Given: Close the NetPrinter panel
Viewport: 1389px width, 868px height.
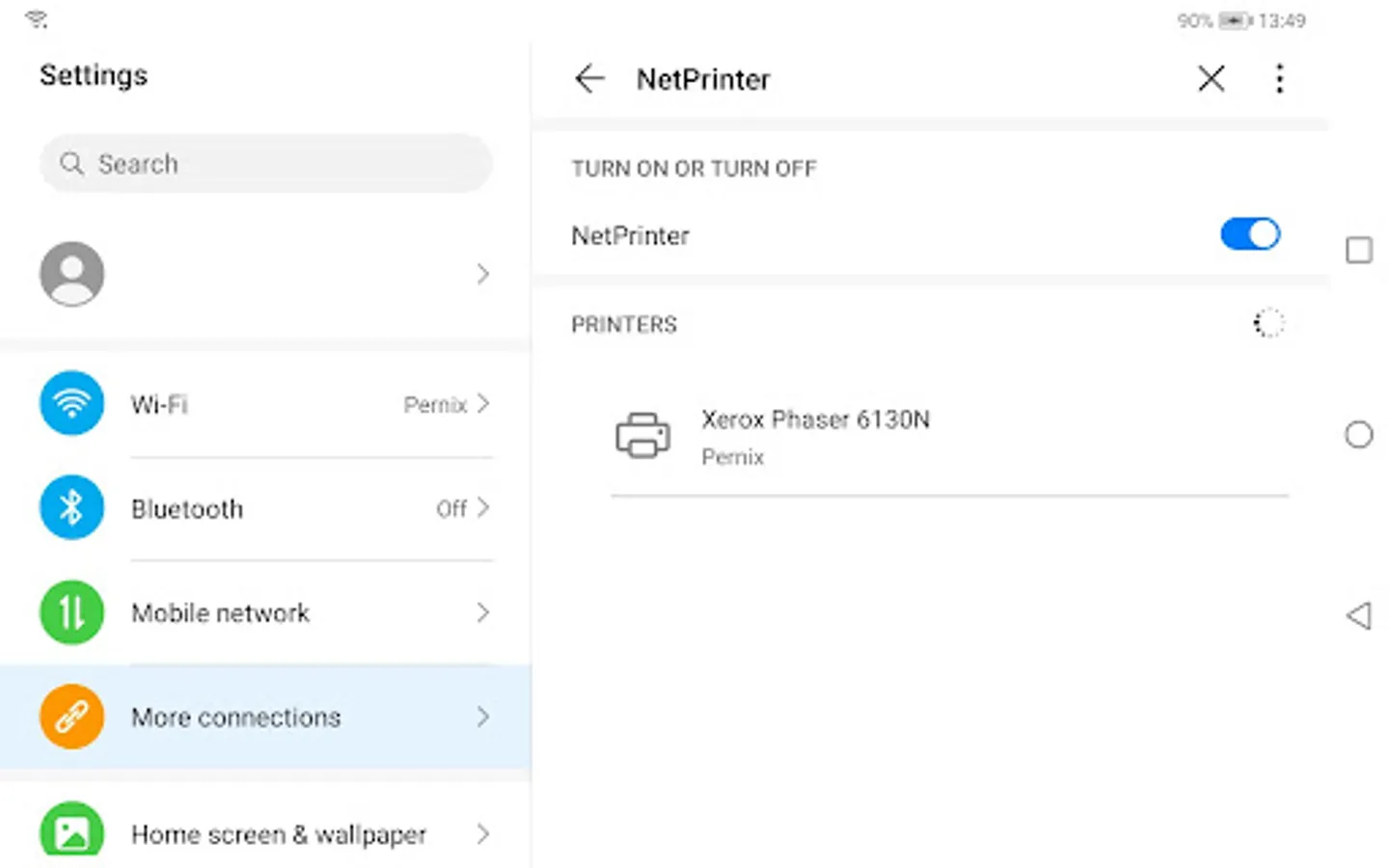Looking at the screenshot, I should (x=1212, y=78).
